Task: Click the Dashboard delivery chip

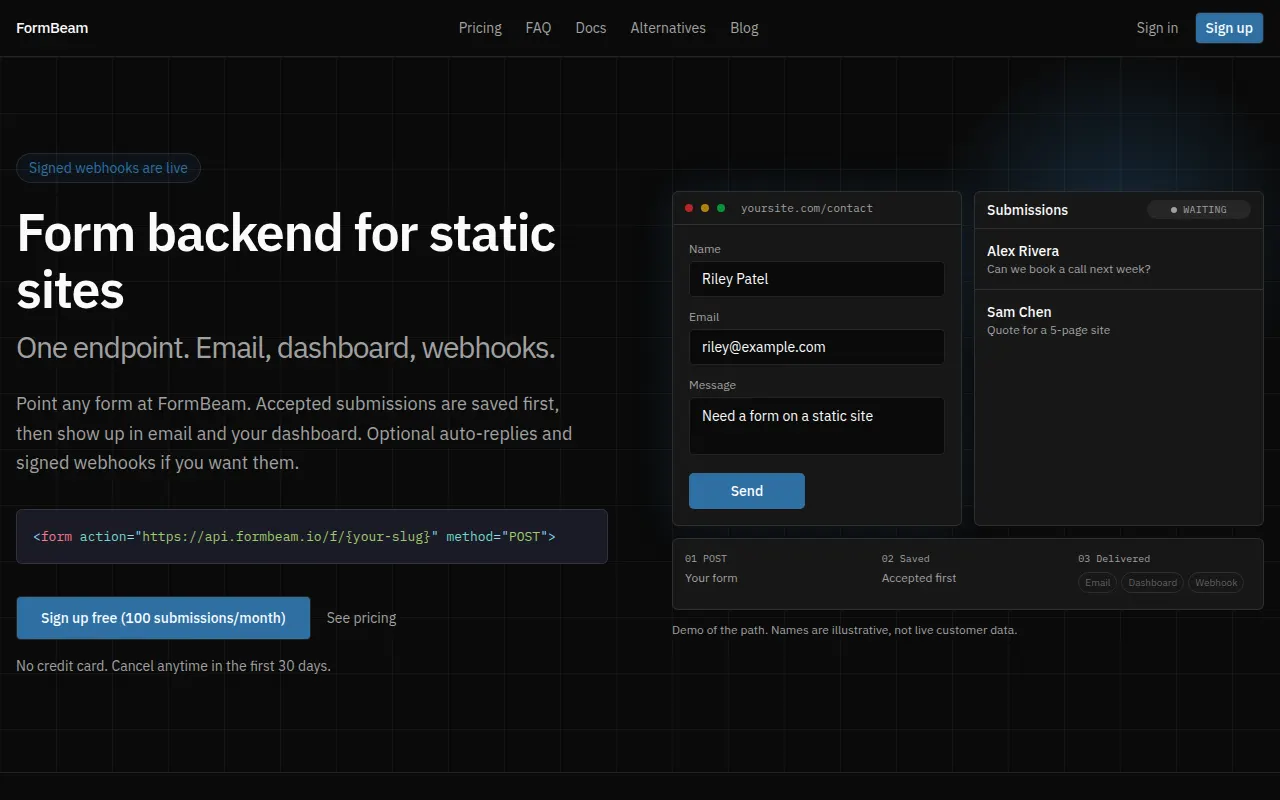Action: [x=1153, y=583]
